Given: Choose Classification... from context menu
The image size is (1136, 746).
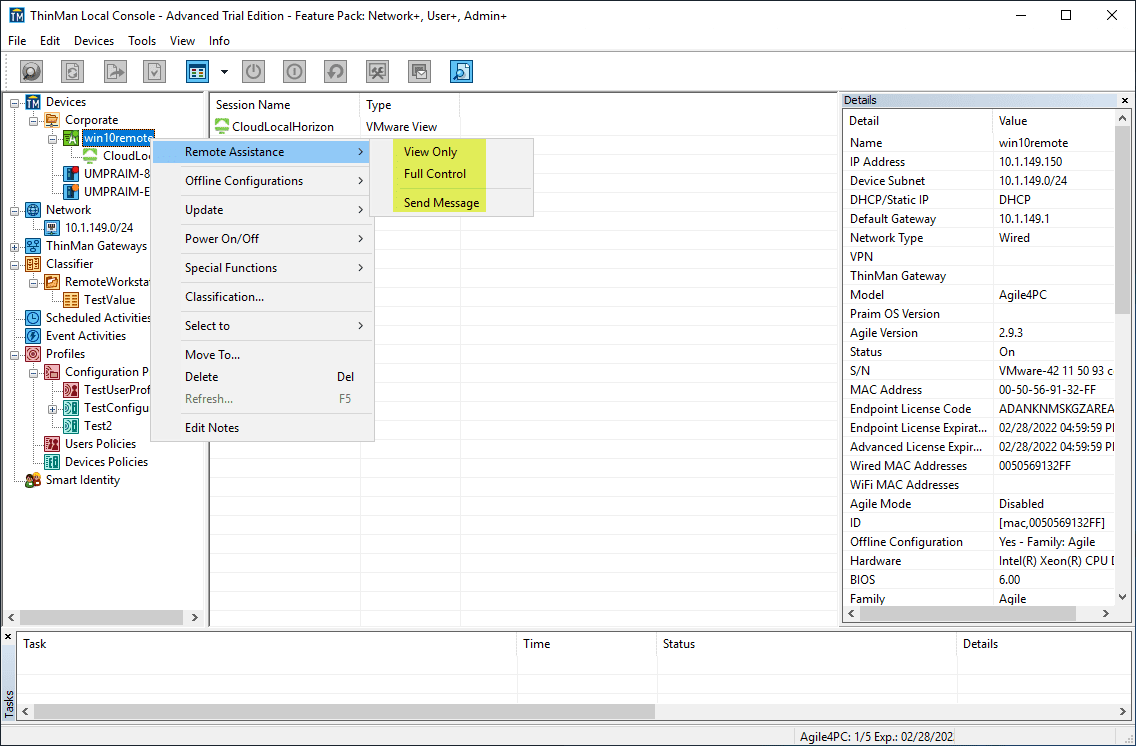Looking at the screenshot, I should 262,297.
